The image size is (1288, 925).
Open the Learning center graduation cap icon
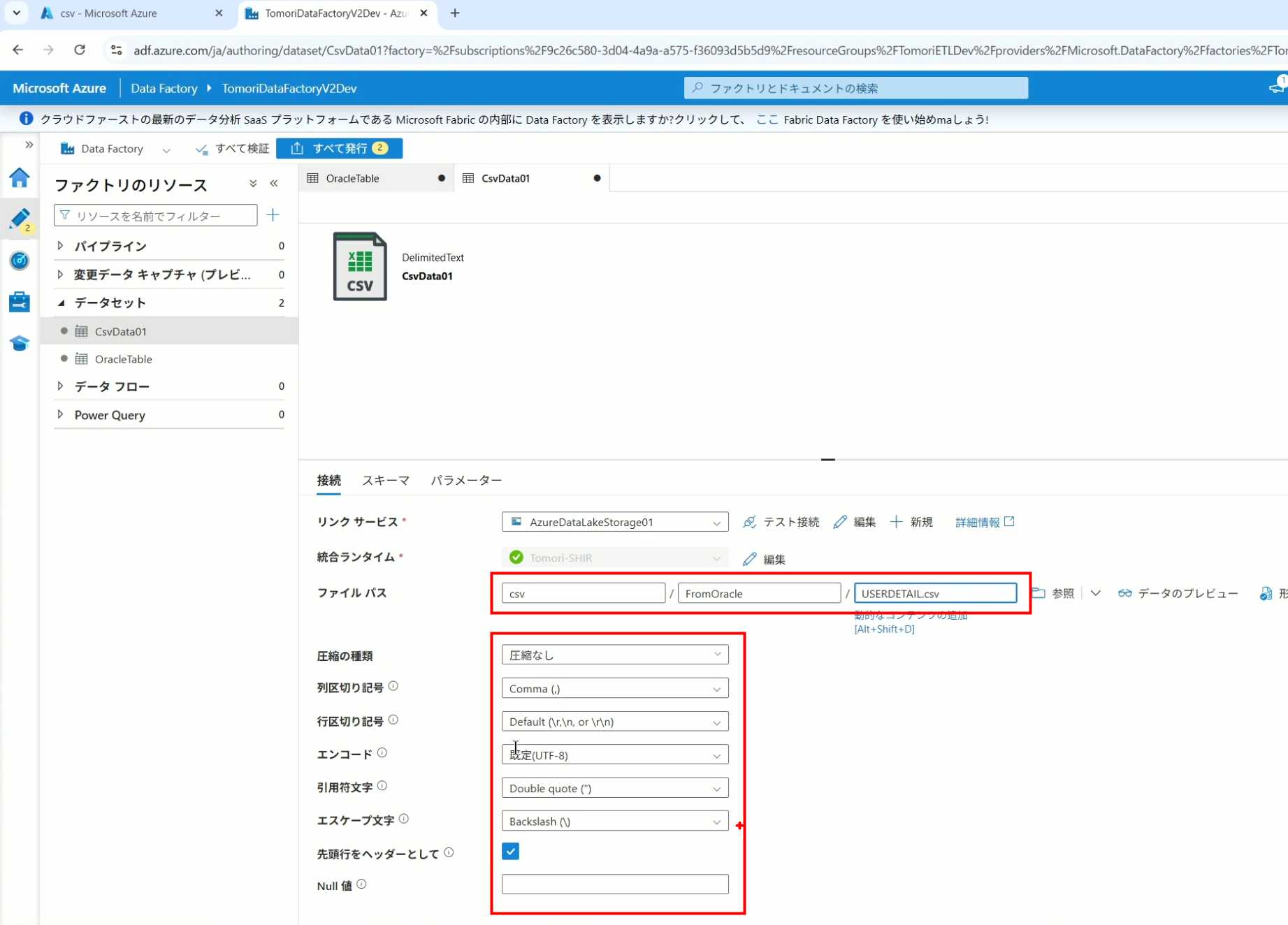[20, 343]
